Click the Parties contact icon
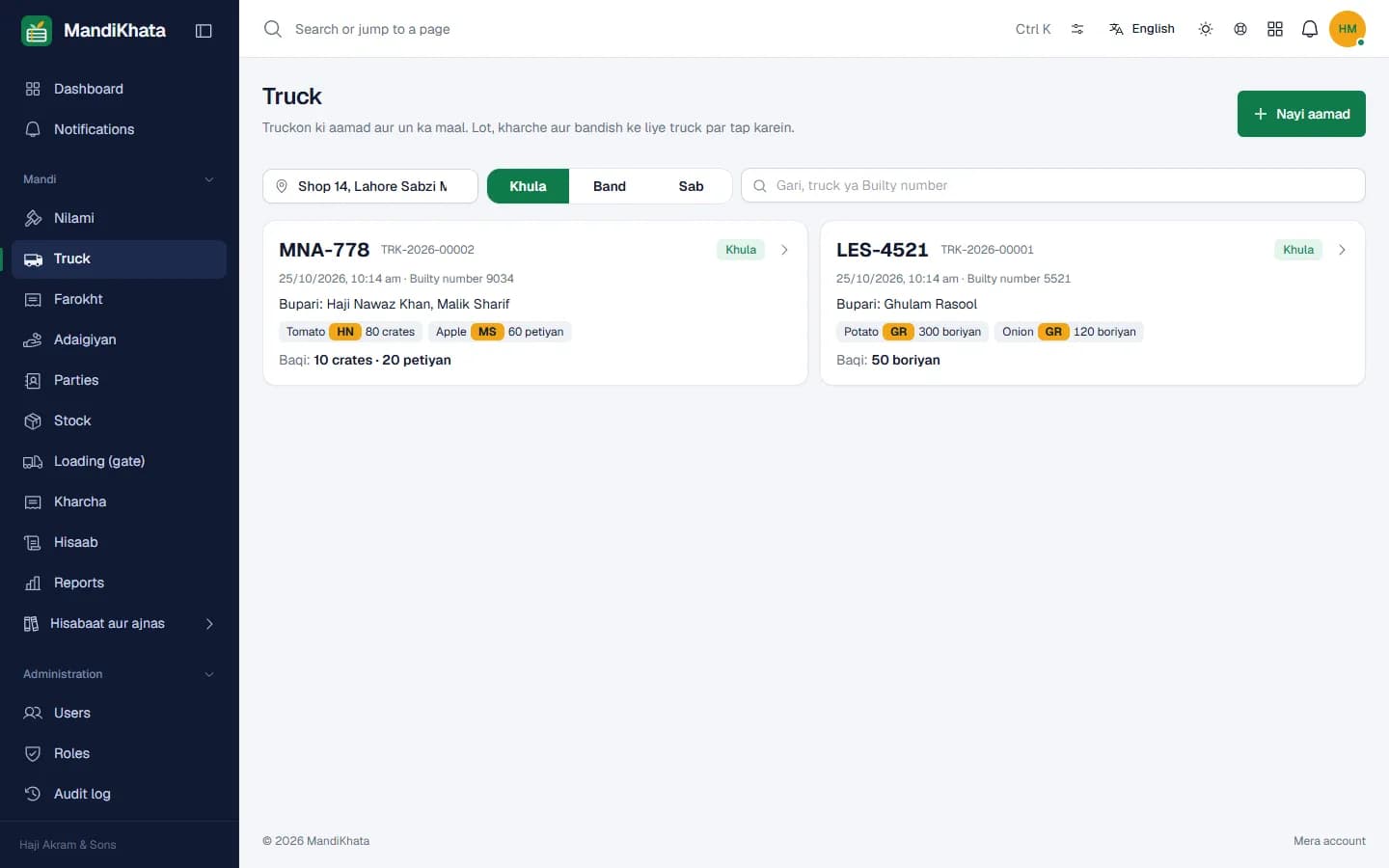The image size is (1389, 868). click(x=33, y=380)
